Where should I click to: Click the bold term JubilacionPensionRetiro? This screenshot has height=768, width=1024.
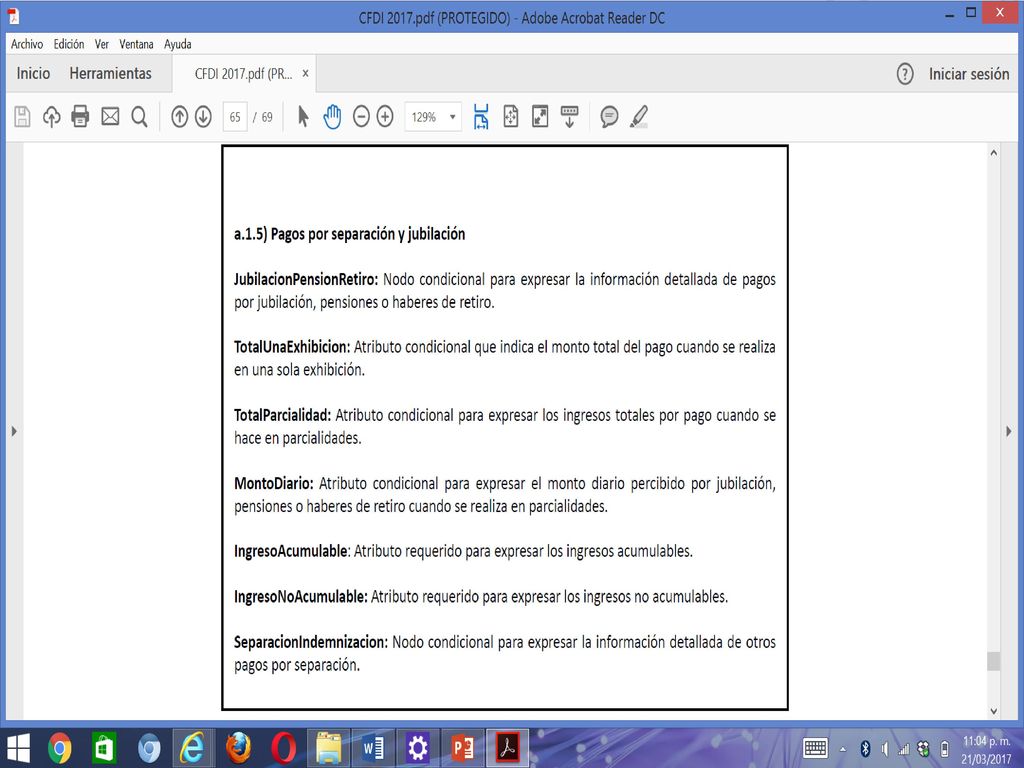[306, 280]
